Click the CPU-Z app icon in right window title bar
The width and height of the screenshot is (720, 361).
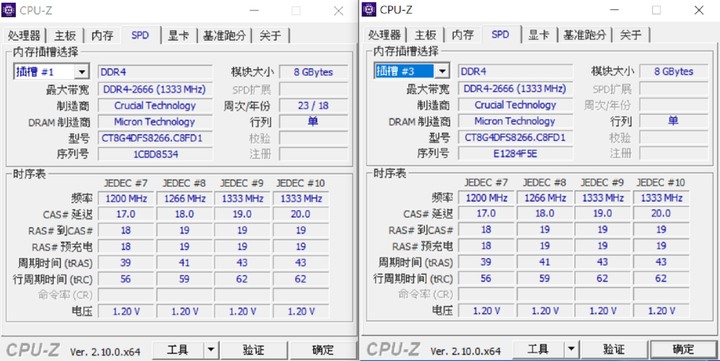(369, 9)
